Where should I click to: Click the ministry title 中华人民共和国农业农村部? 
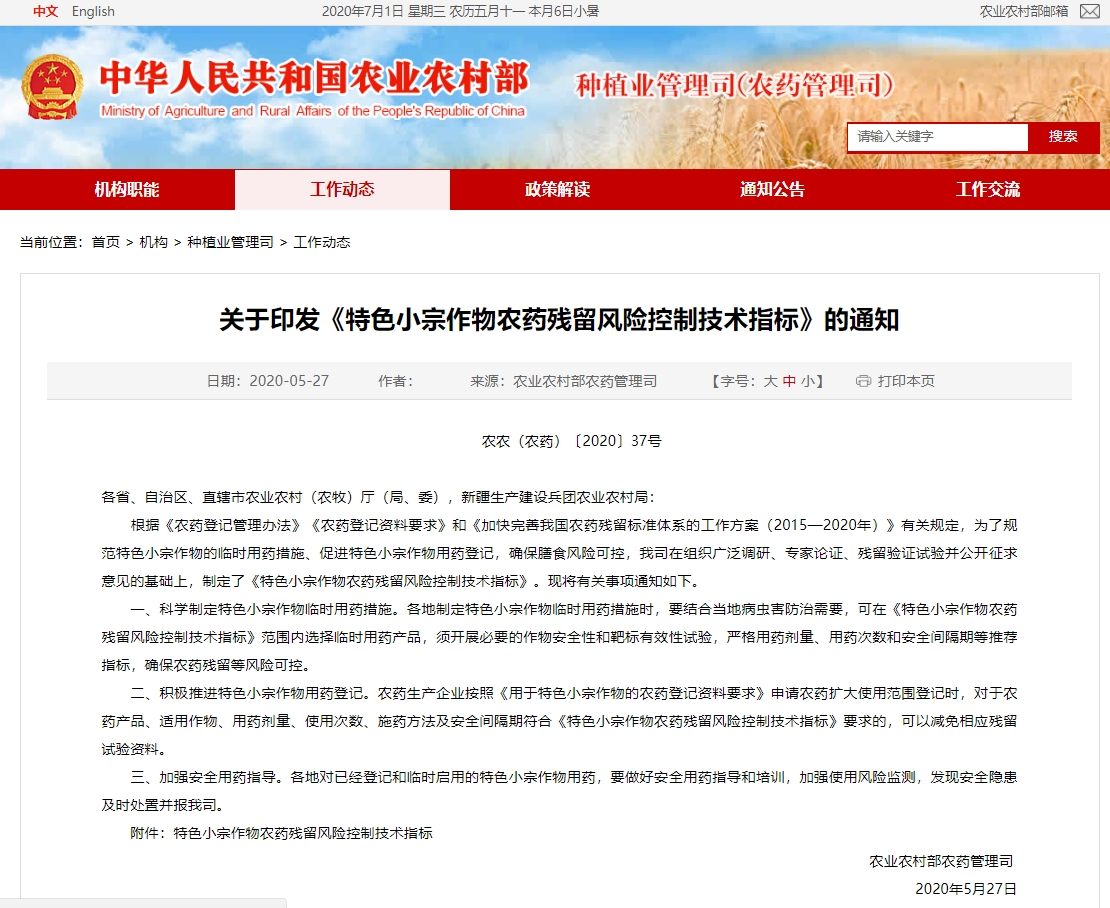pos(314,78)
